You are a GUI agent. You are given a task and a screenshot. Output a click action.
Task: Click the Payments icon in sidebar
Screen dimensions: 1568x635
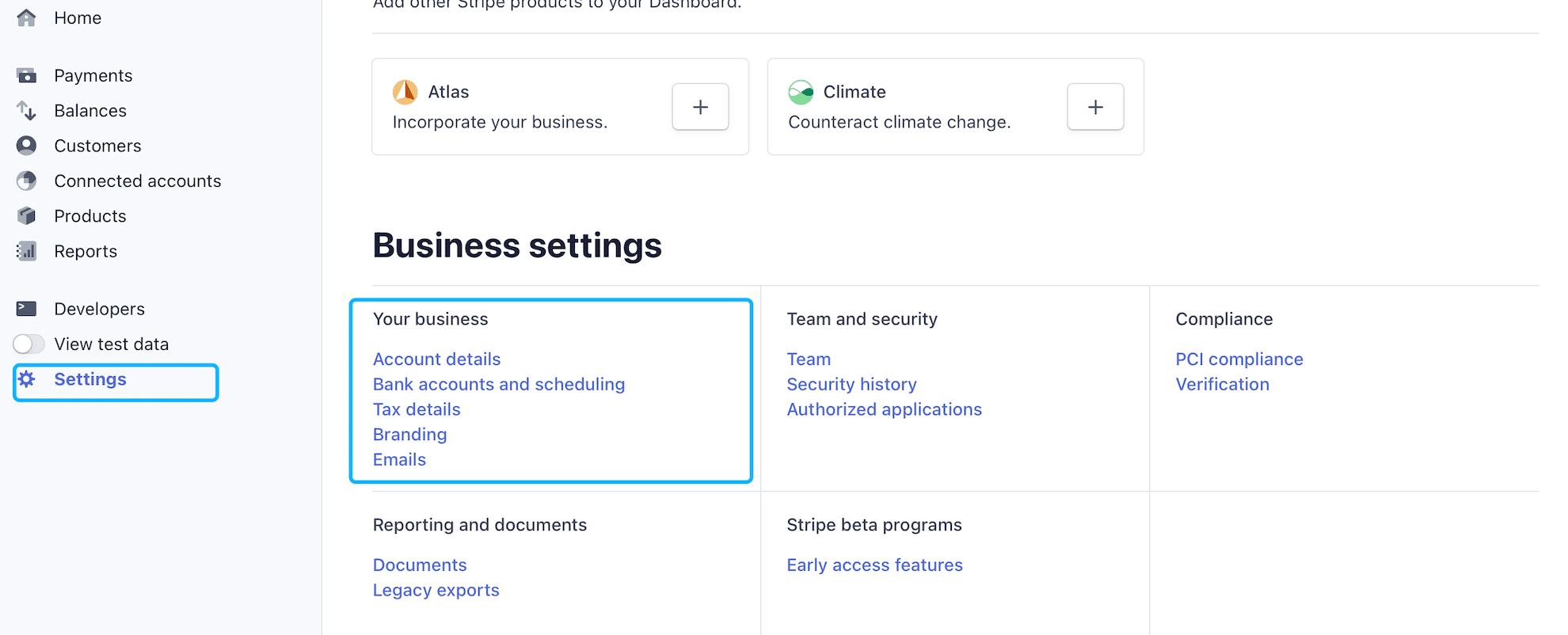(26, 76)
